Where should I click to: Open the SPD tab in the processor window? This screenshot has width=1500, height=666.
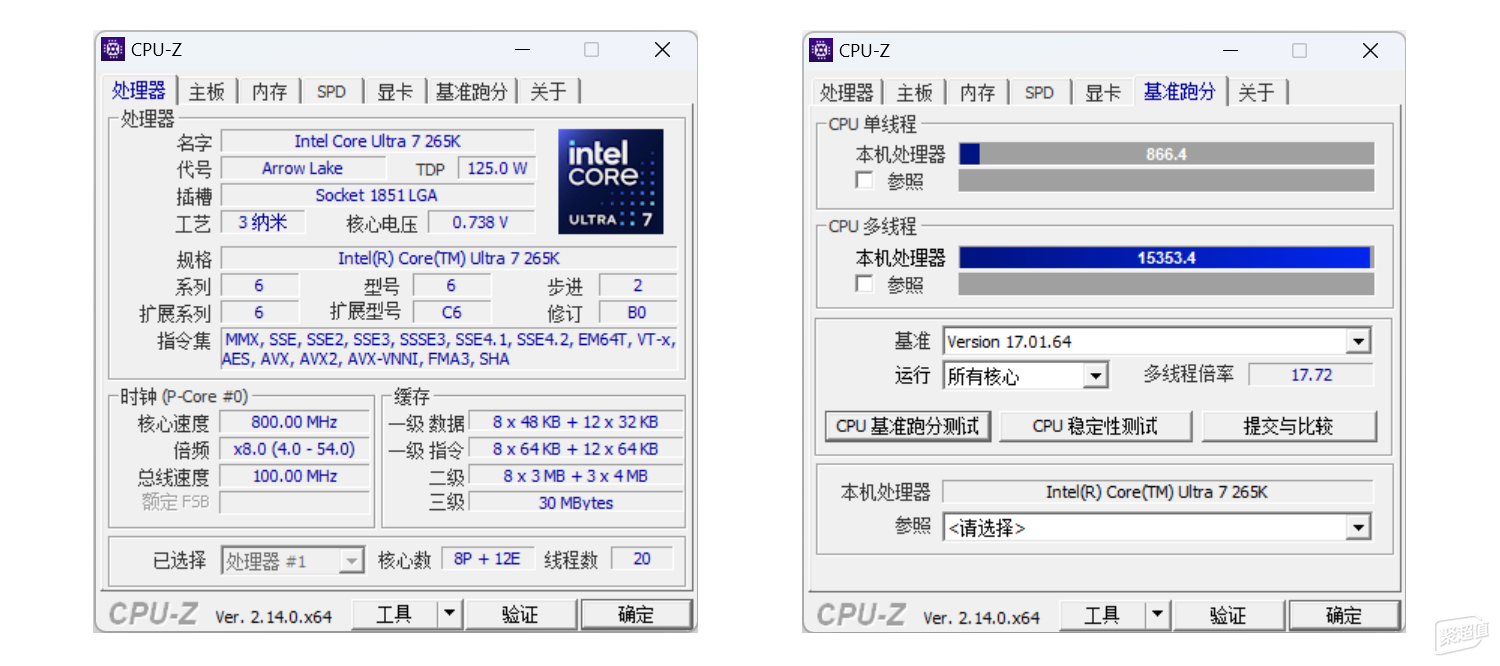point(331,92)
